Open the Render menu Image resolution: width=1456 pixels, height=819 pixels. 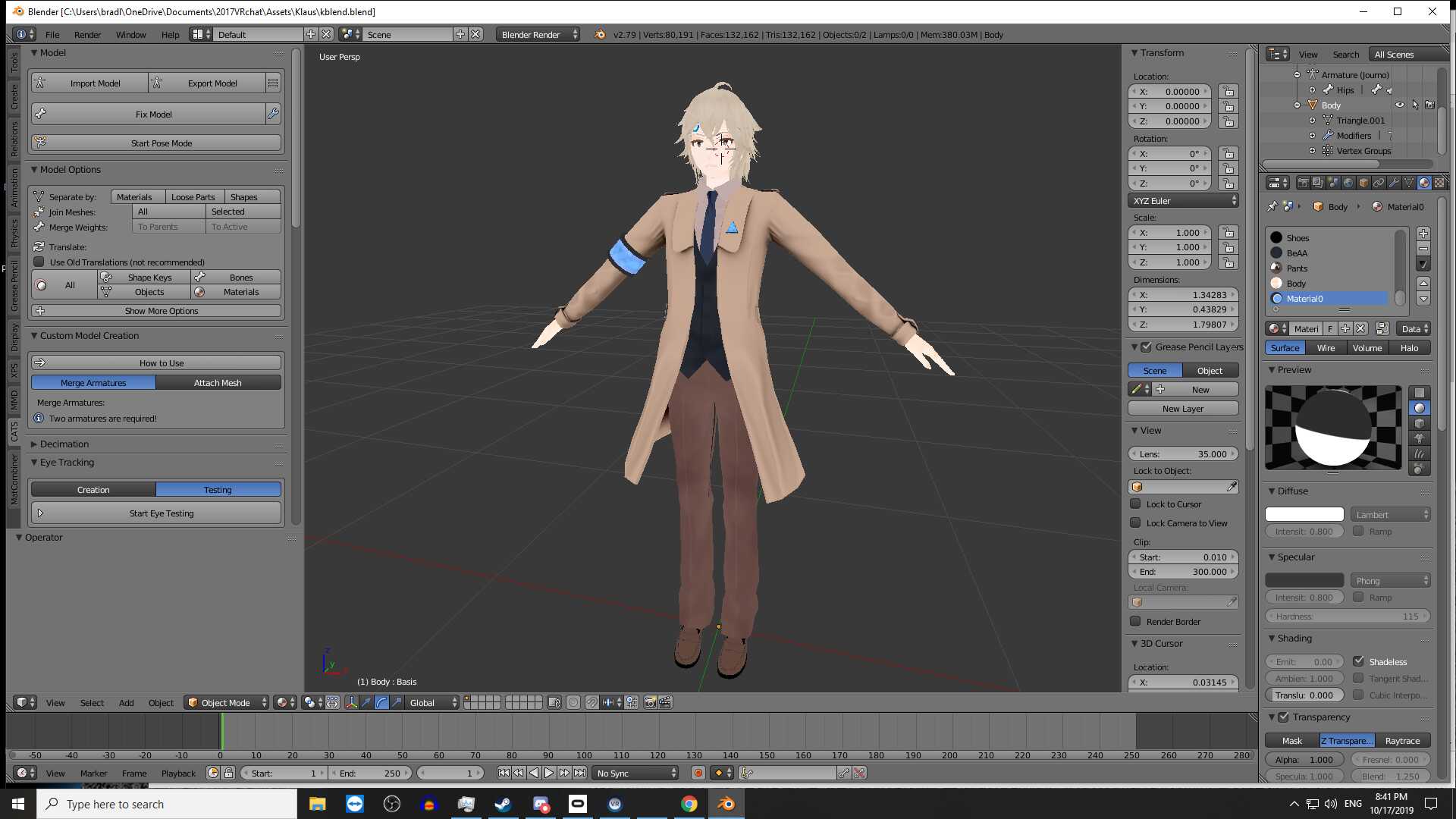click(87, 35)
